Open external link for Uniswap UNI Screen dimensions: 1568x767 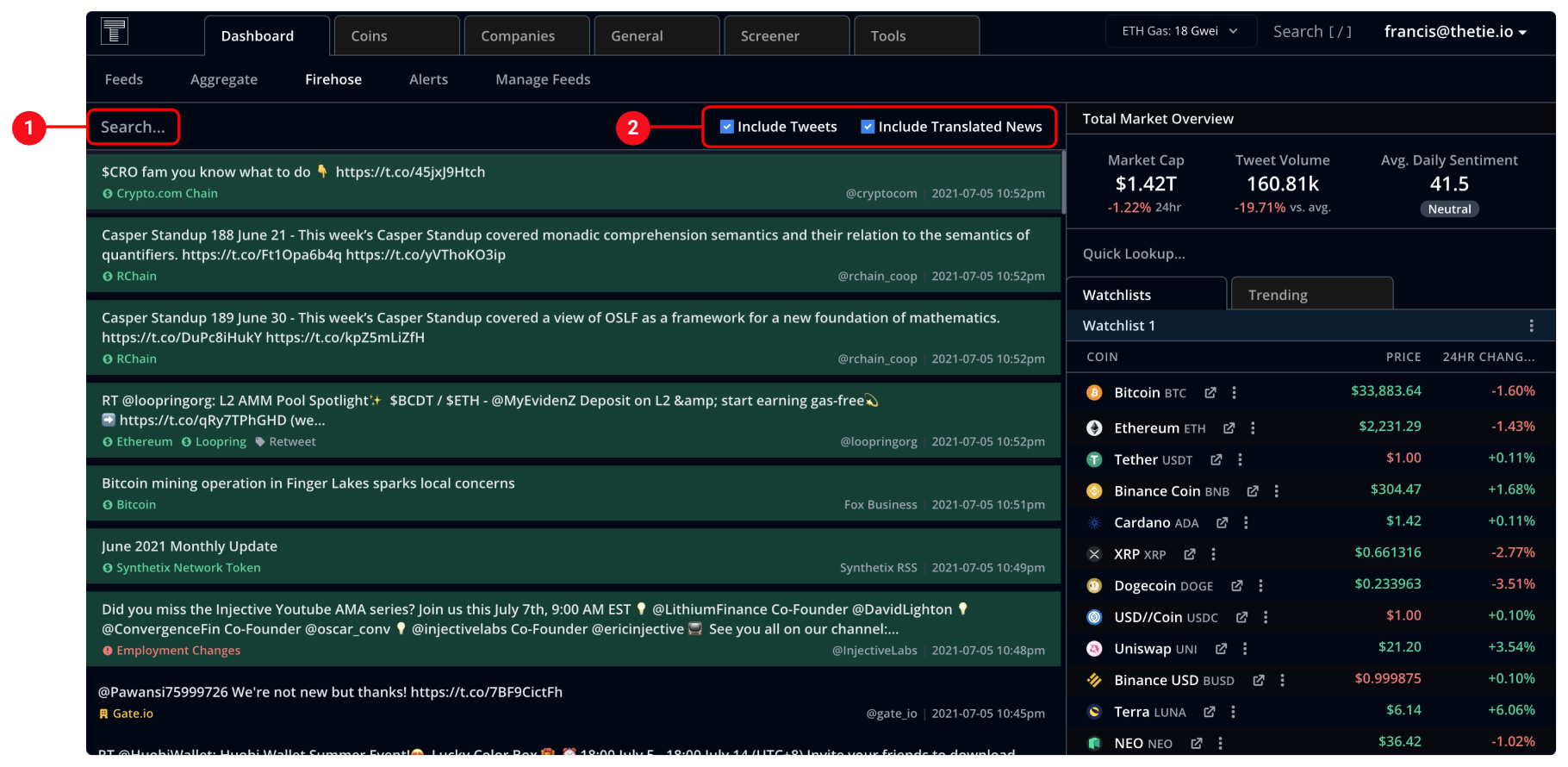[1221, 649]
